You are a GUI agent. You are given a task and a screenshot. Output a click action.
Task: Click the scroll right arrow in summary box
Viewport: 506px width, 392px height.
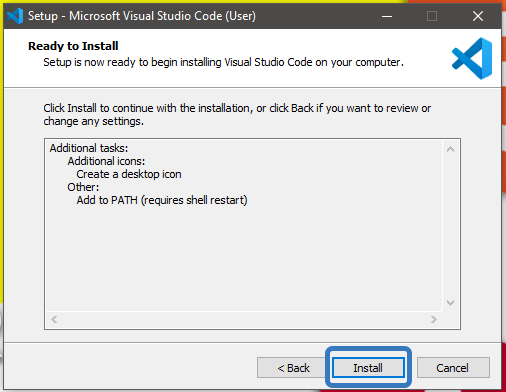(x=433, y=319)
